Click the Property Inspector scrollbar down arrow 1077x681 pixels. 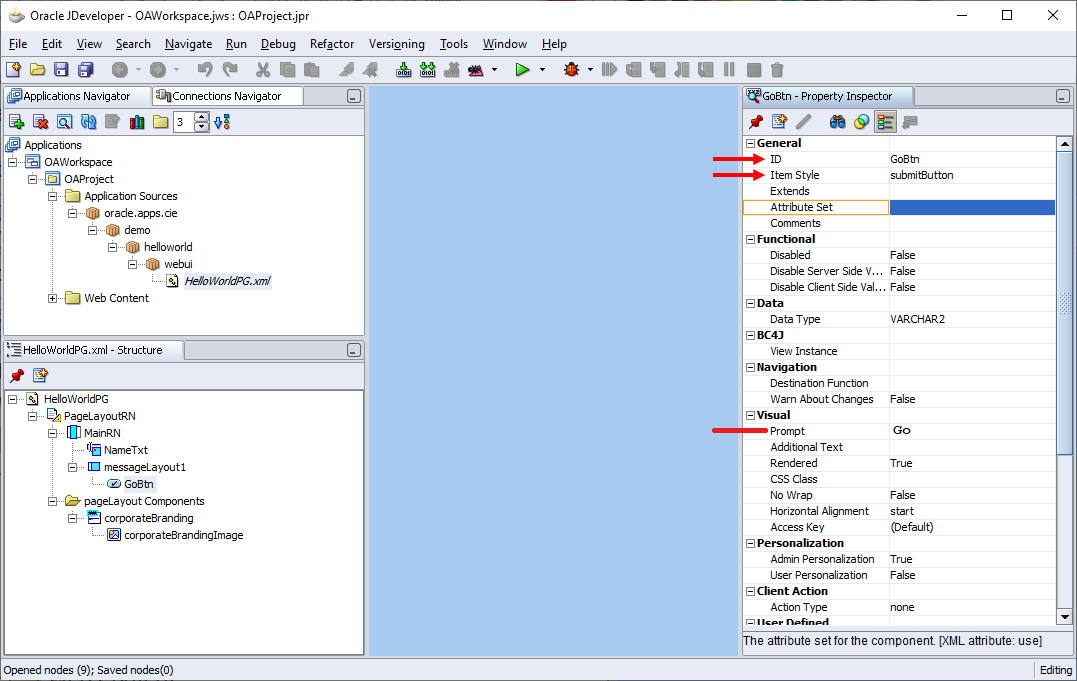point(1065,616)
